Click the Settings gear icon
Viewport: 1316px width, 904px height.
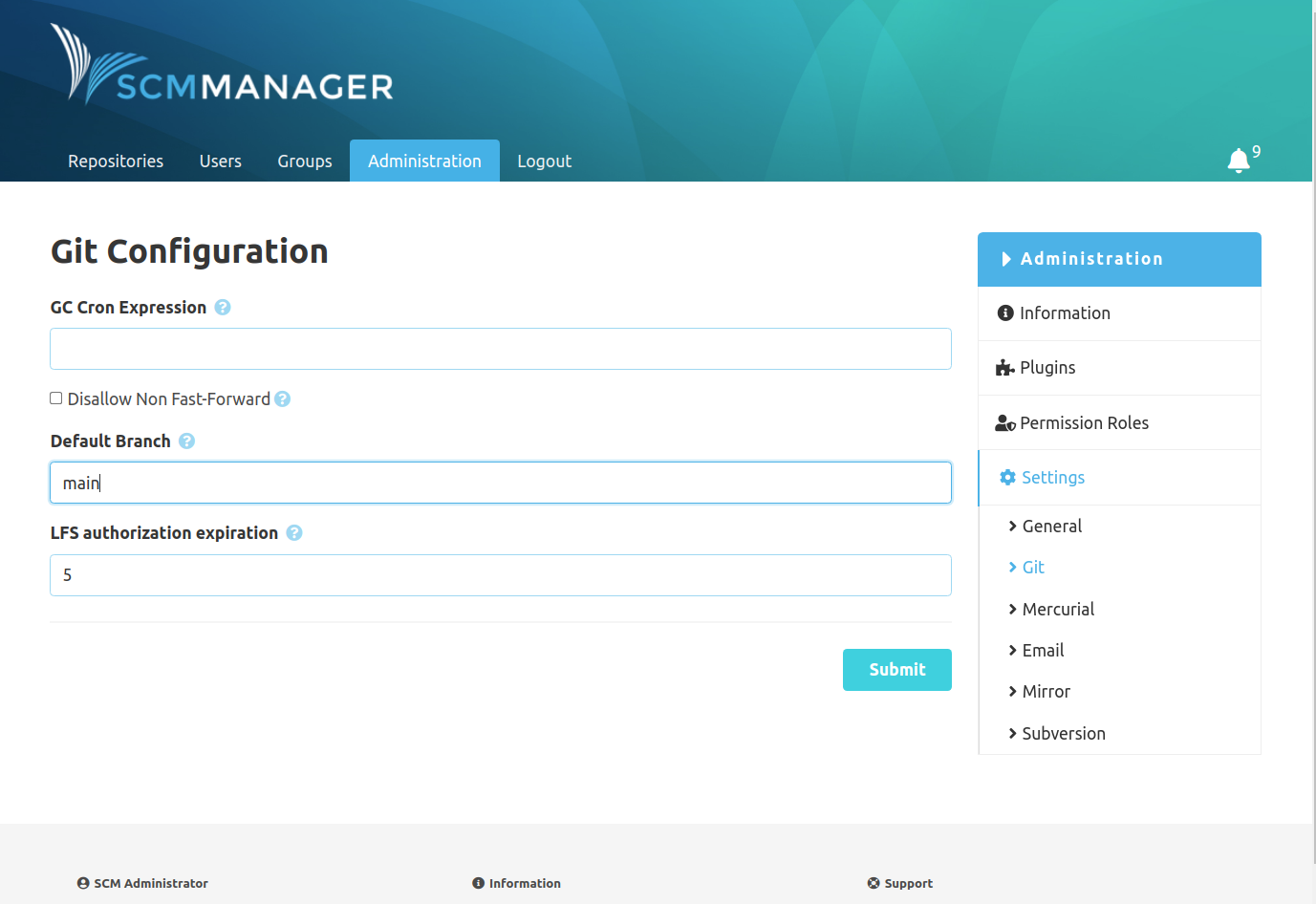1007,477
